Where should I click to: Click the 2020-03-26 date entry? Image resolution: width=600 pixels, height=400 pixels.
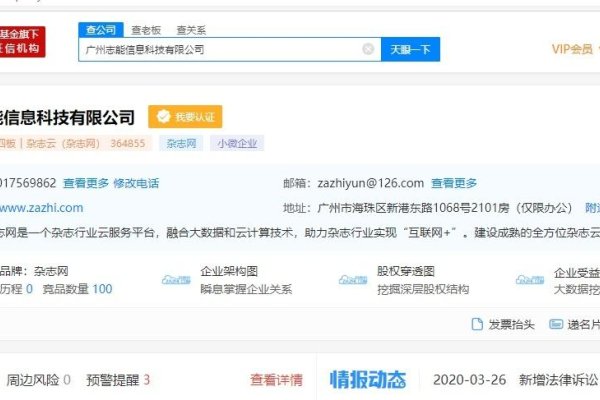click(x=470, y=380)
